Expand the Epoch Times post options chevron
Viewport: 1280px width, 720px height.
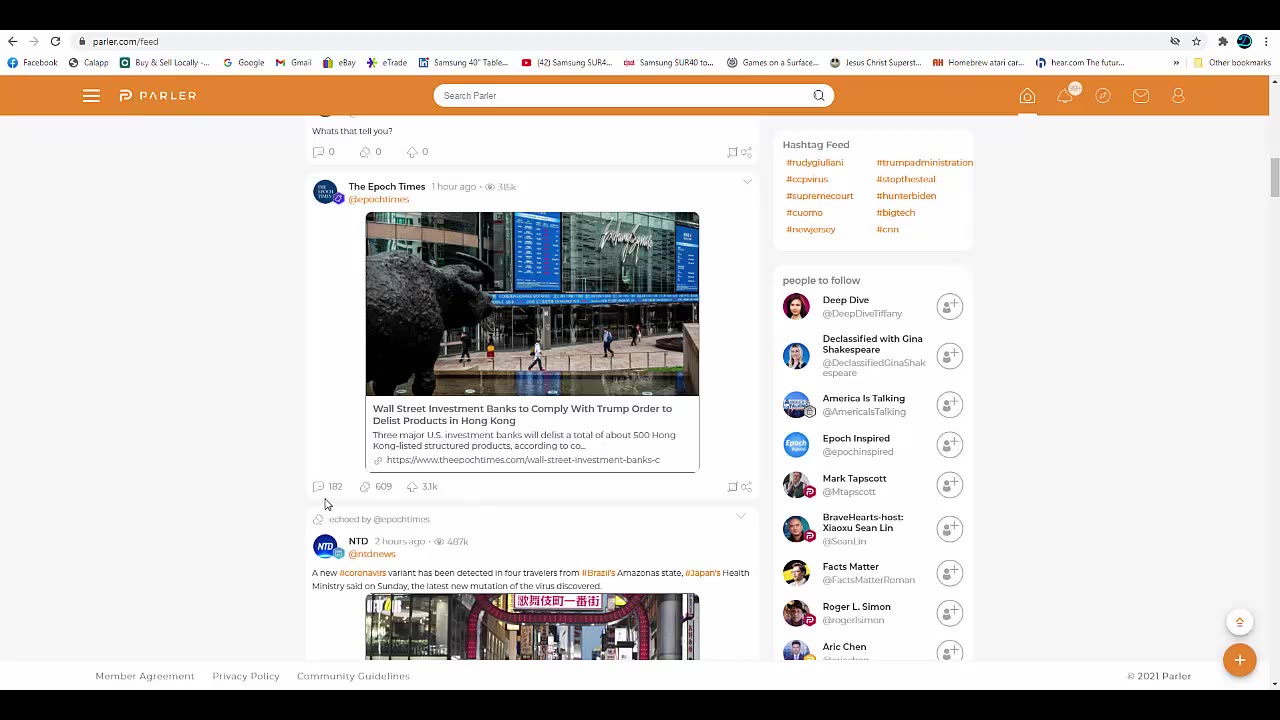point(747,182)
